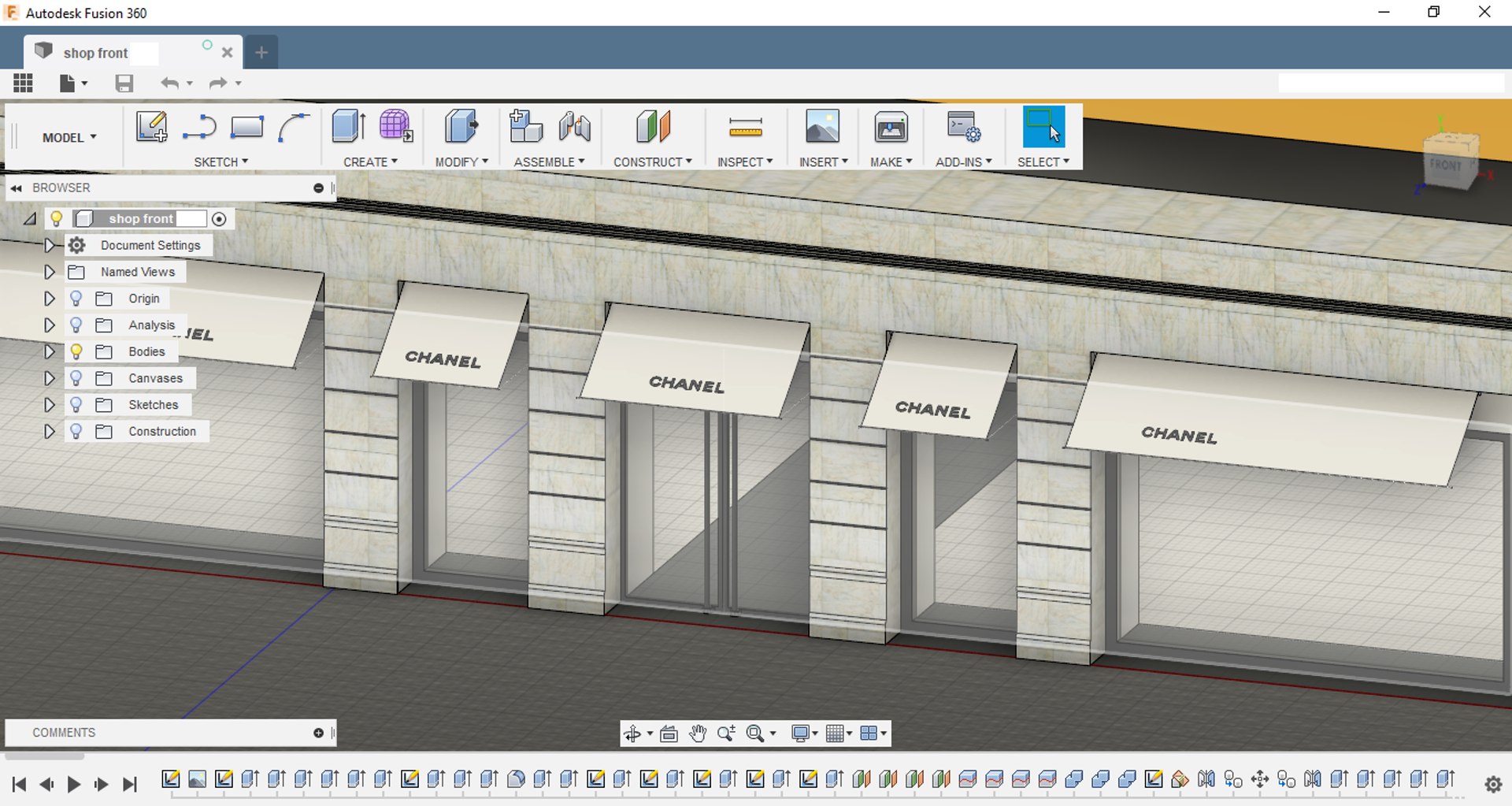Click the Press Pull modify icon
This screenshot has height=806, width=1512.
pyautogui.click(x=461, y=126)
